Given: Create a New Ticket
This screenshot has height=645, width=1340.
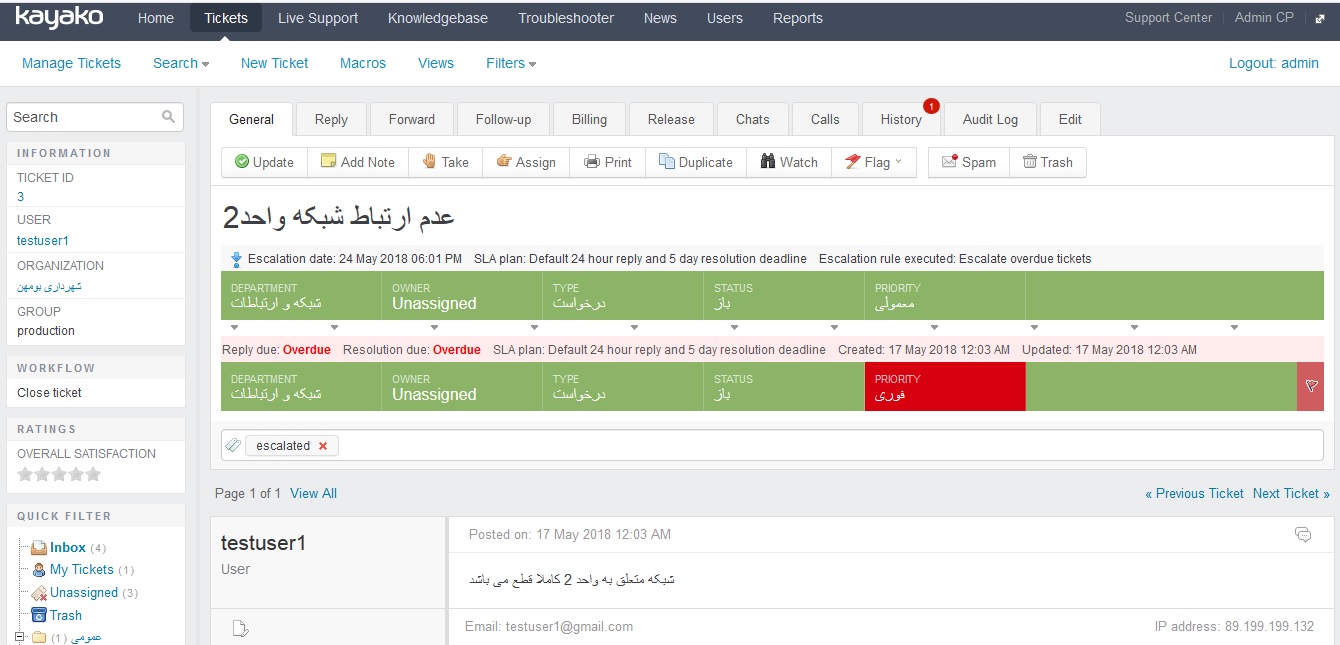Looking at the screenshot, I should tap(274, 63).
